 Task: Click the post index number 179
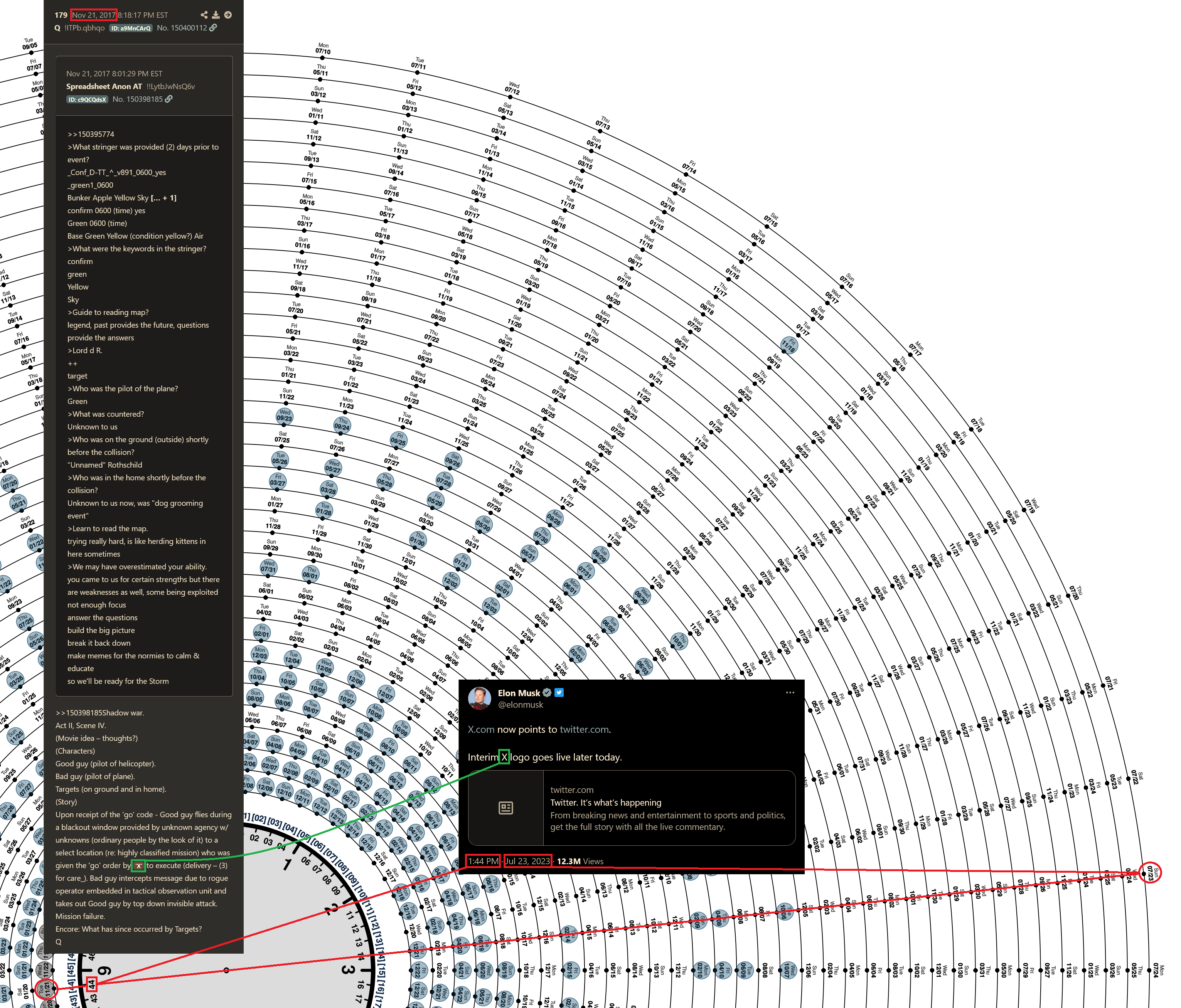pyautogui.click(x=61, y=15)
